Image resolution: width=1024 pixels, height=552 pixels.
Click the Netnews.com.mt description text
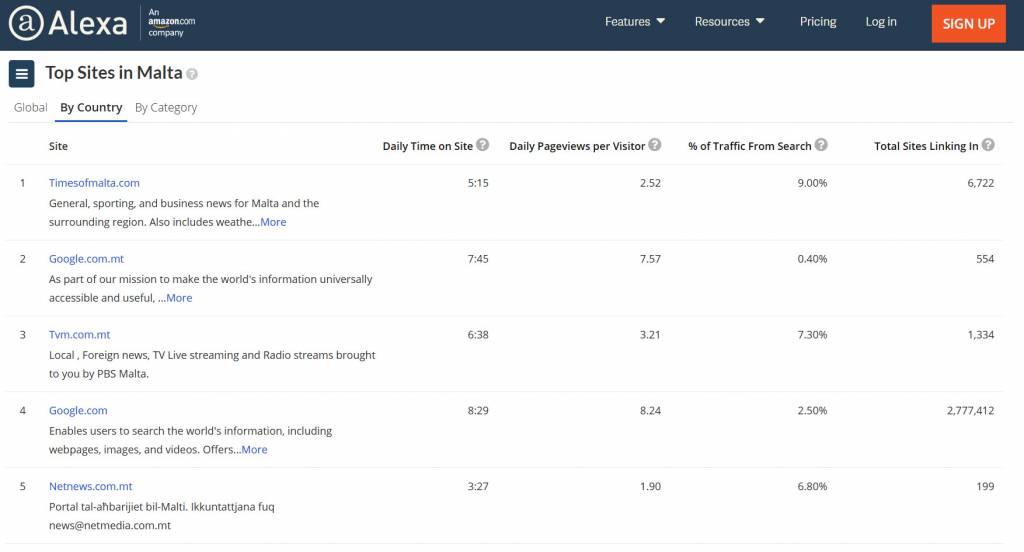tap(162, 516)
